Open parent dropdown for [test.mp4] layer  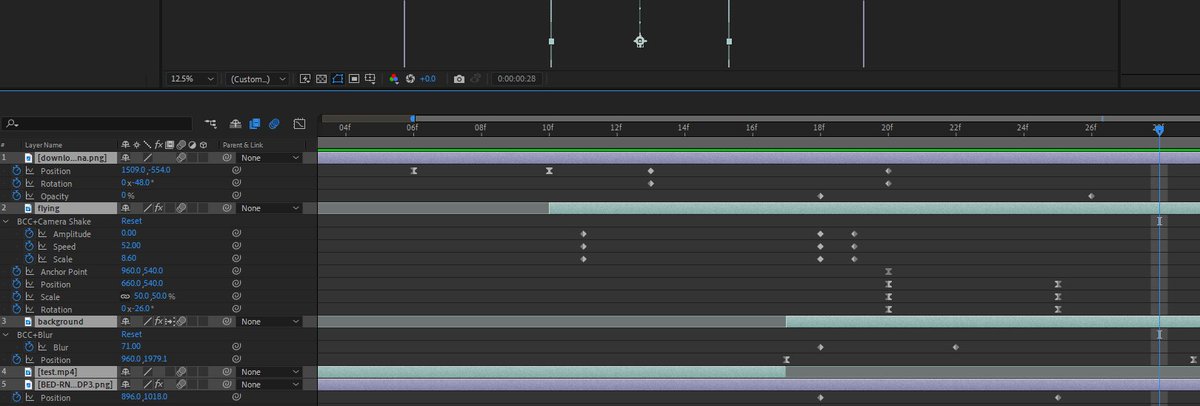point(270,372)
